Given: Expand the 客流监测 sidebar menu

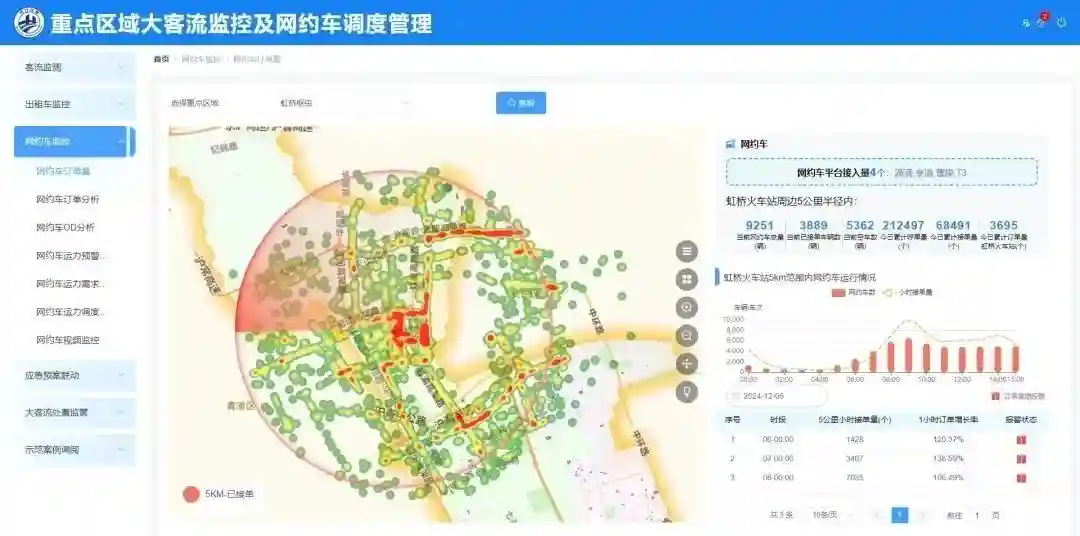Looking at the screenshot, I should tap(74, 68).
